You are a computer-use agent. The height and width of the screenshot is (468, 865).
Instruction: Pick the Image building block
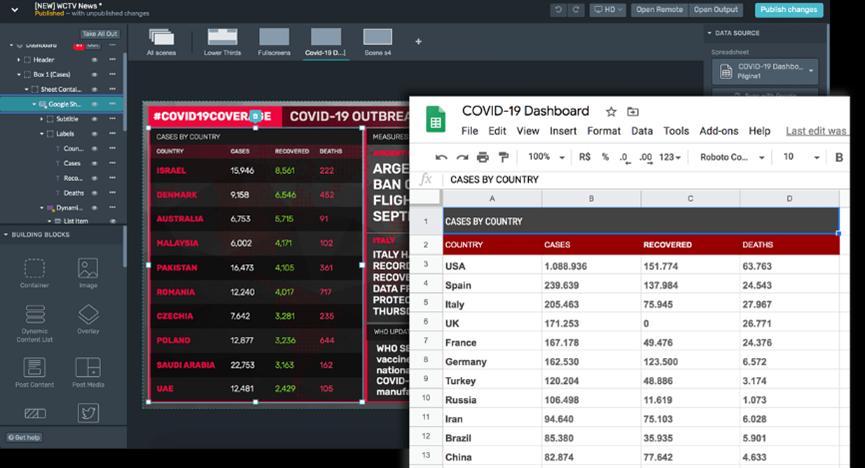point(88,273)
